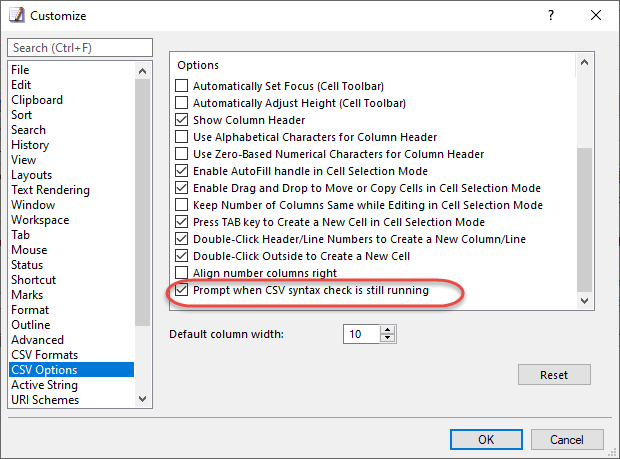The width and height of the screenshot is (620, 459).
Task: Open the Text Rendering category
Action: pyautogui.click(x=50, y=190)
